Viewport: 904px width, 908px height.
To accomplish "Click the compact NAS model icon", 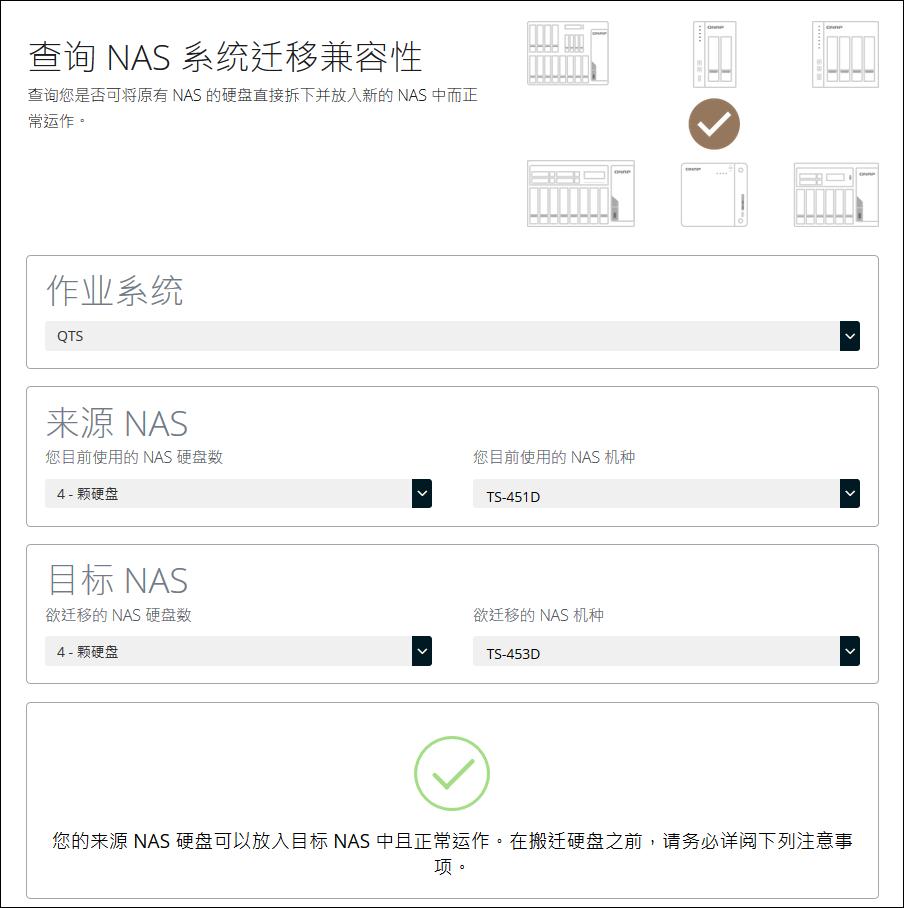I will tap(714, 193).
